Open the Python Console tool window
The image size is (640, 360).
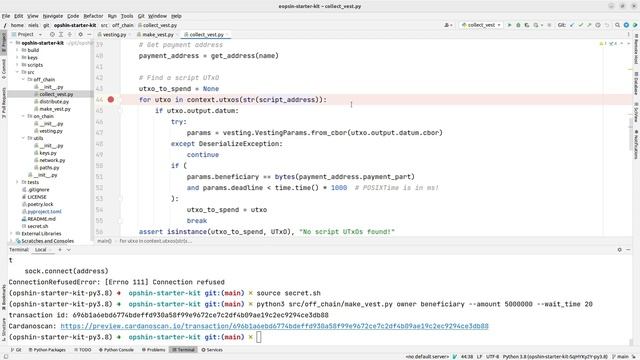point(116,350)
